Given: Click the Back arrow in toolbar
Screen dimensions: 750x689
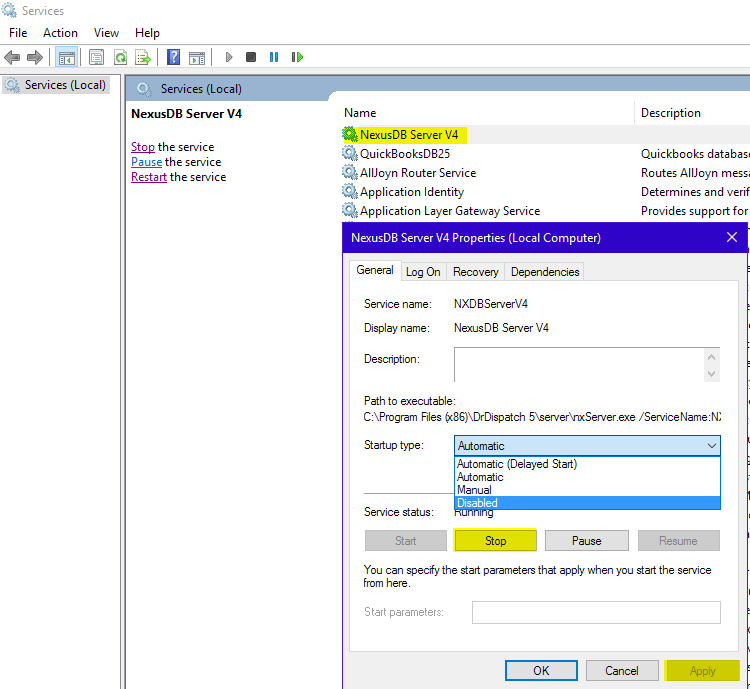Looking at the screenshot, I should [11, 57].
